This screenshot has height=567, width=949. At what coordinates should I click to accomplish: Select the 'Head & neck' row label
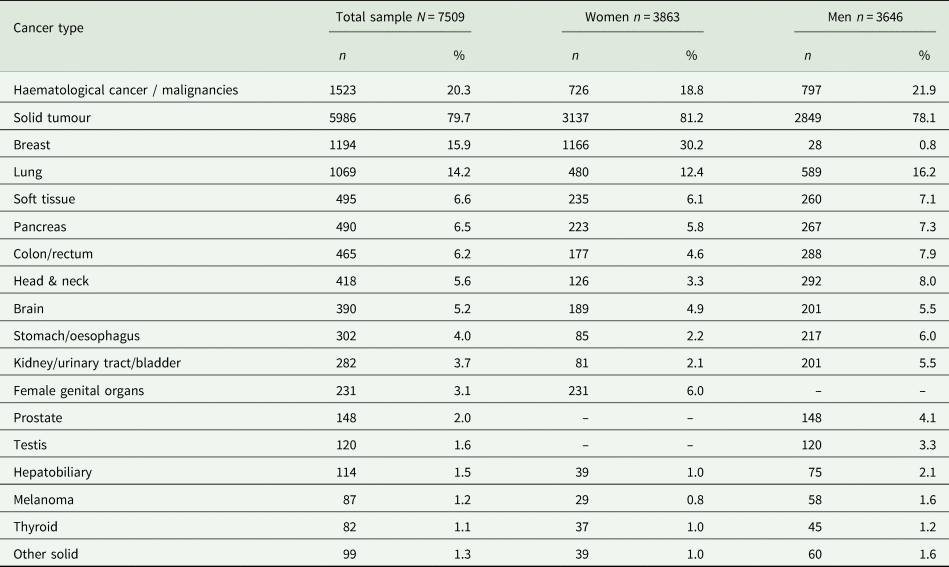(51, 281)
